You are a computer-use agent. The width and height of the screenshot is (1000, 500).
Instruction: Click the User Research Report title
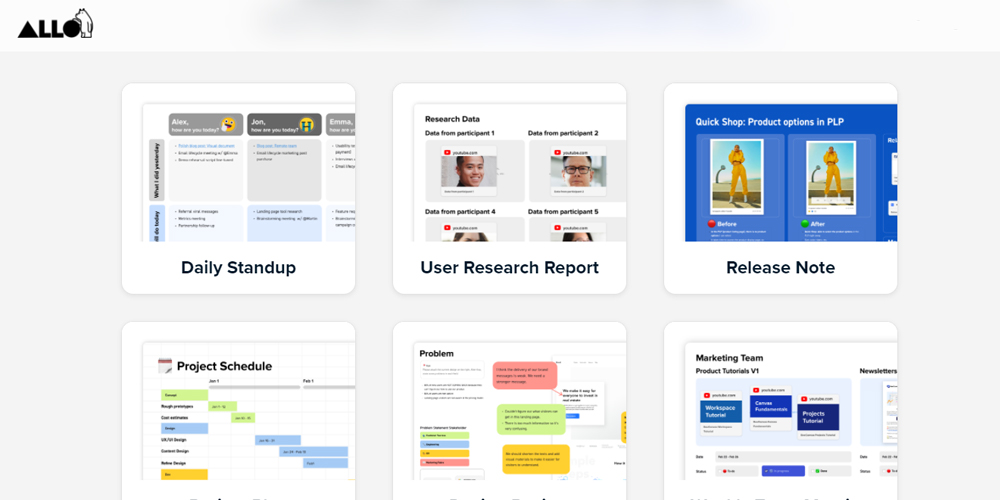(x=509, y=268)
